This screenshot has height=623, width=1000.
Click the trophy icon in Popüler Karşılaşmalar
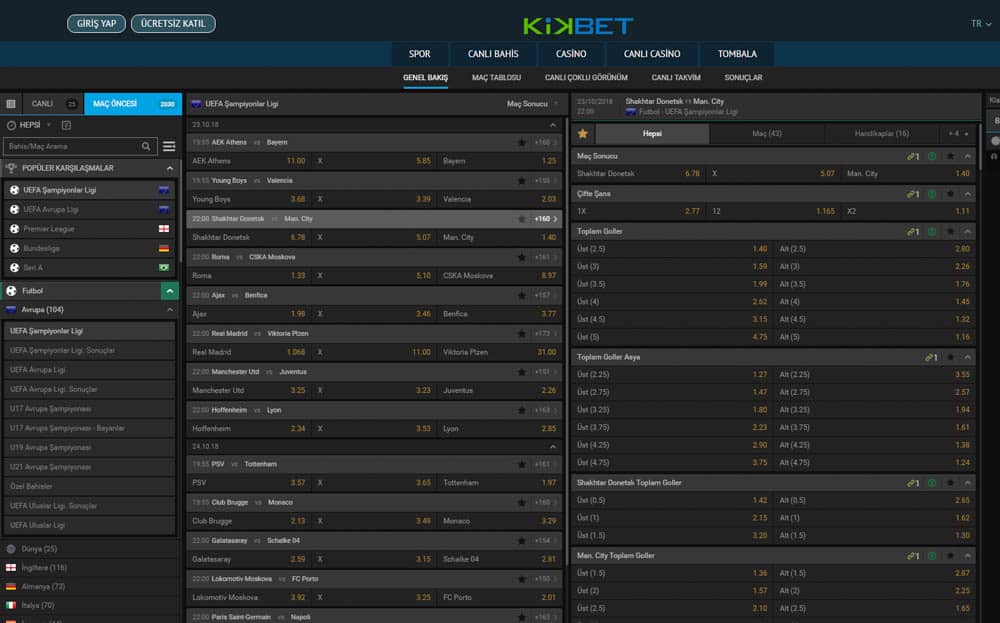11,168
